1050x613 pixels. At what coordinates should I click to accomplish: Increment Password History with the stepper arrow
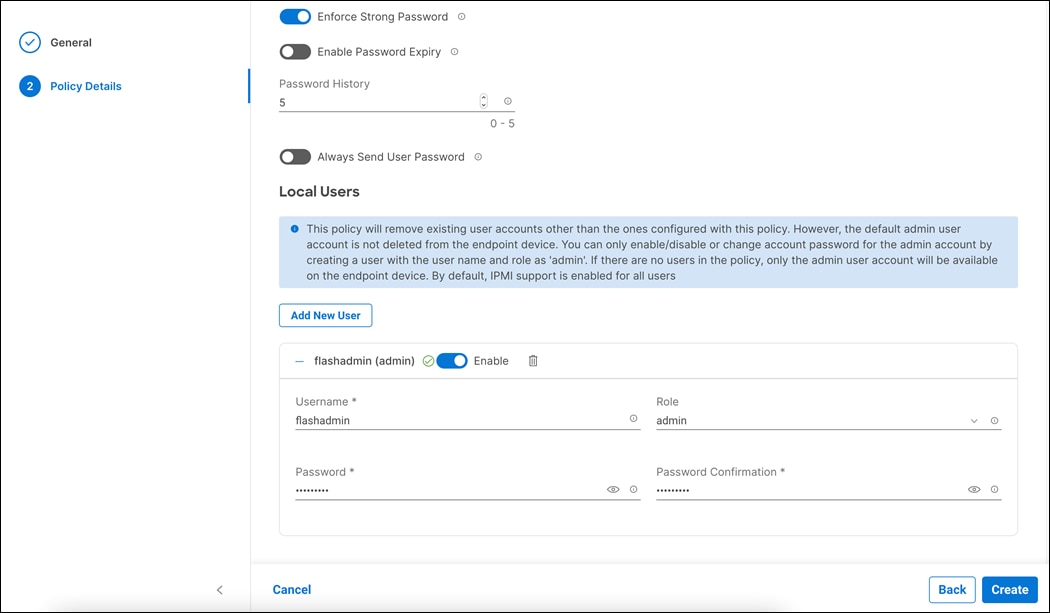click(483, 97)
